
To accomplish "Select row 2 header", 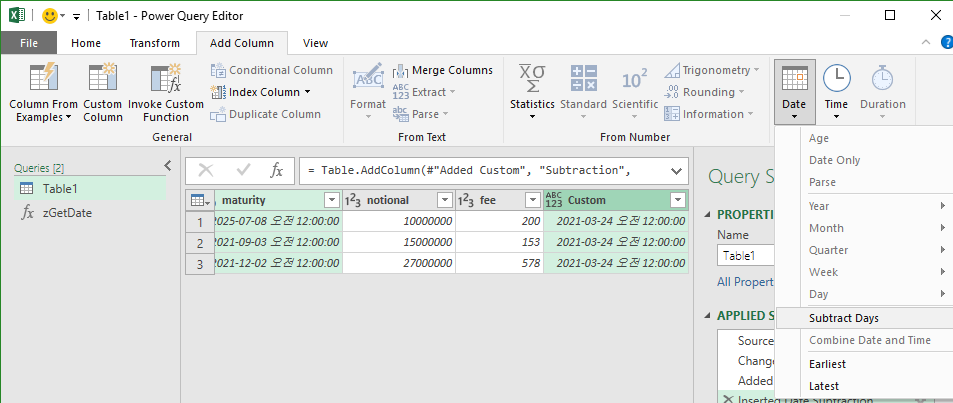I will point(200,243).
